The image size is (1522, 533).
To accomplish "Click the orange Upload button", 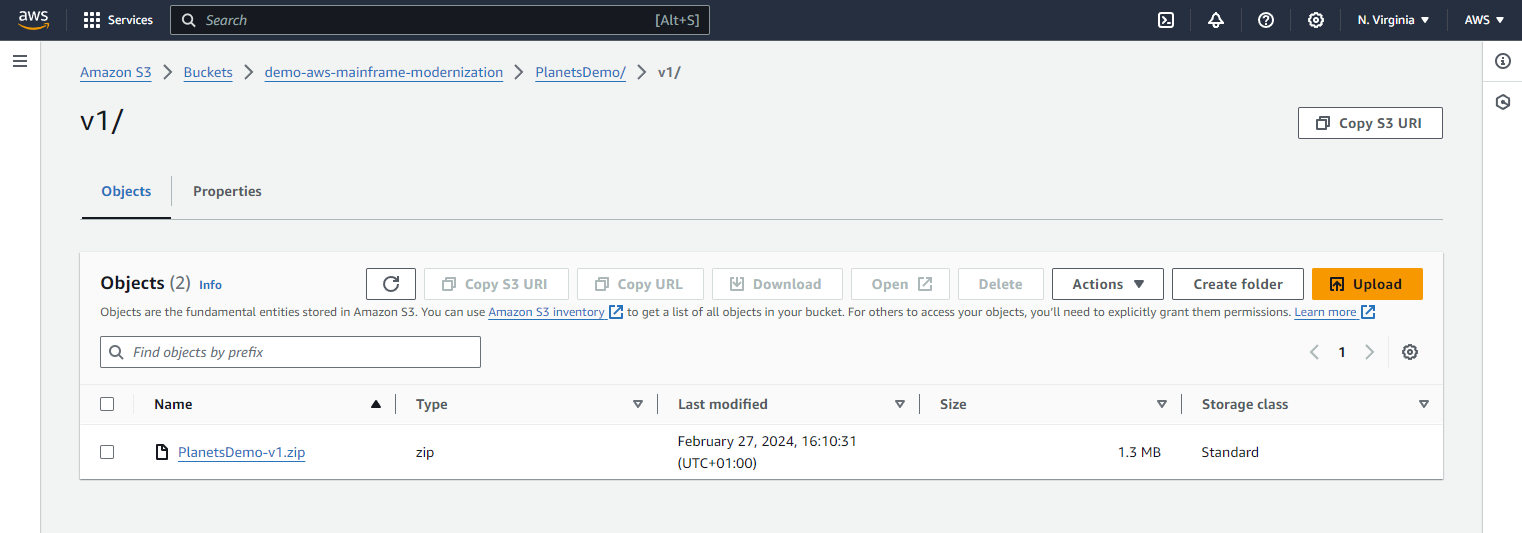I will [x=1367, y=284].
